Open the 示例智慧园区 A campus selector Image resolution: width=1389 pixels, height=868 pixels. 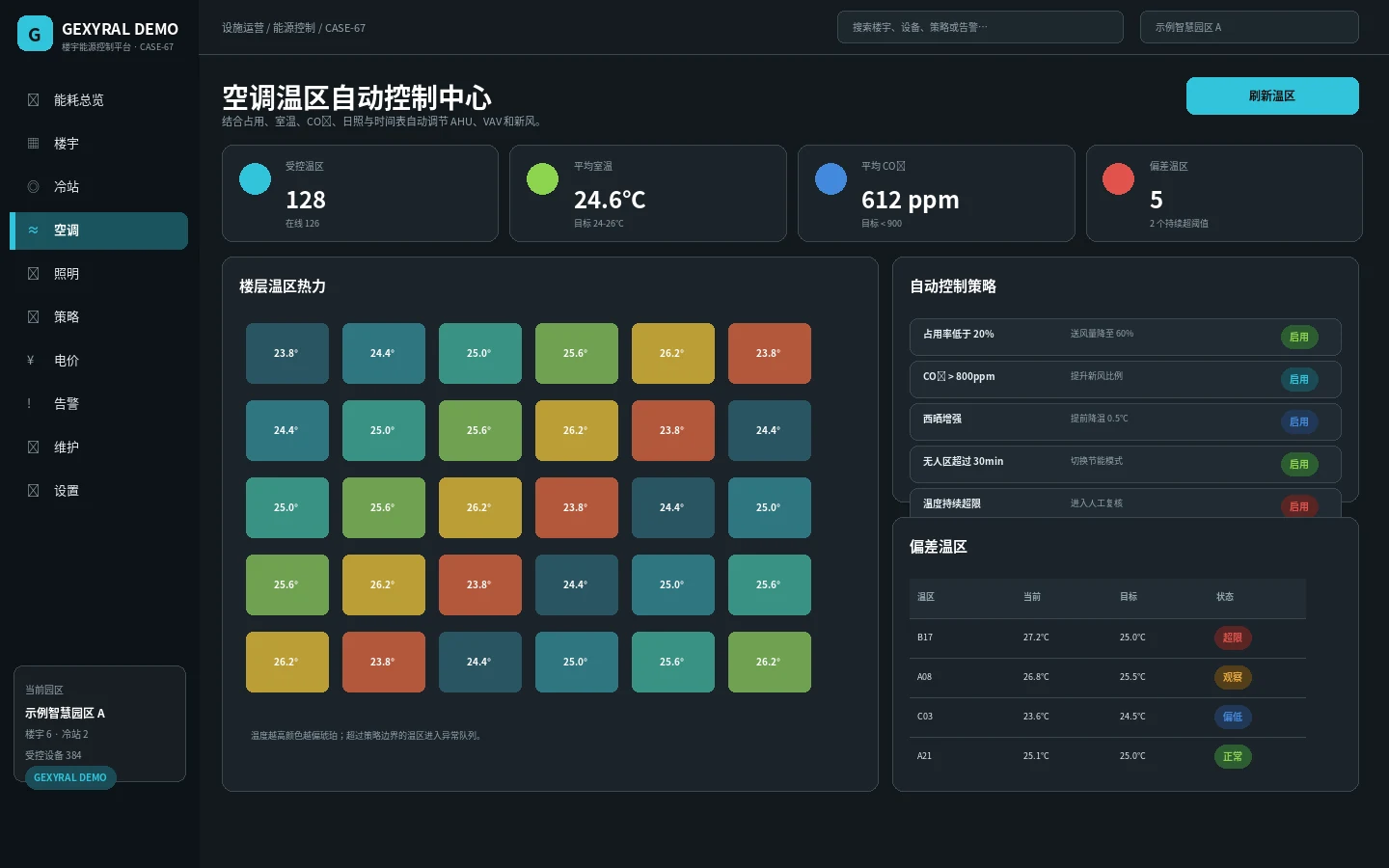click(x=1249, y=27)
